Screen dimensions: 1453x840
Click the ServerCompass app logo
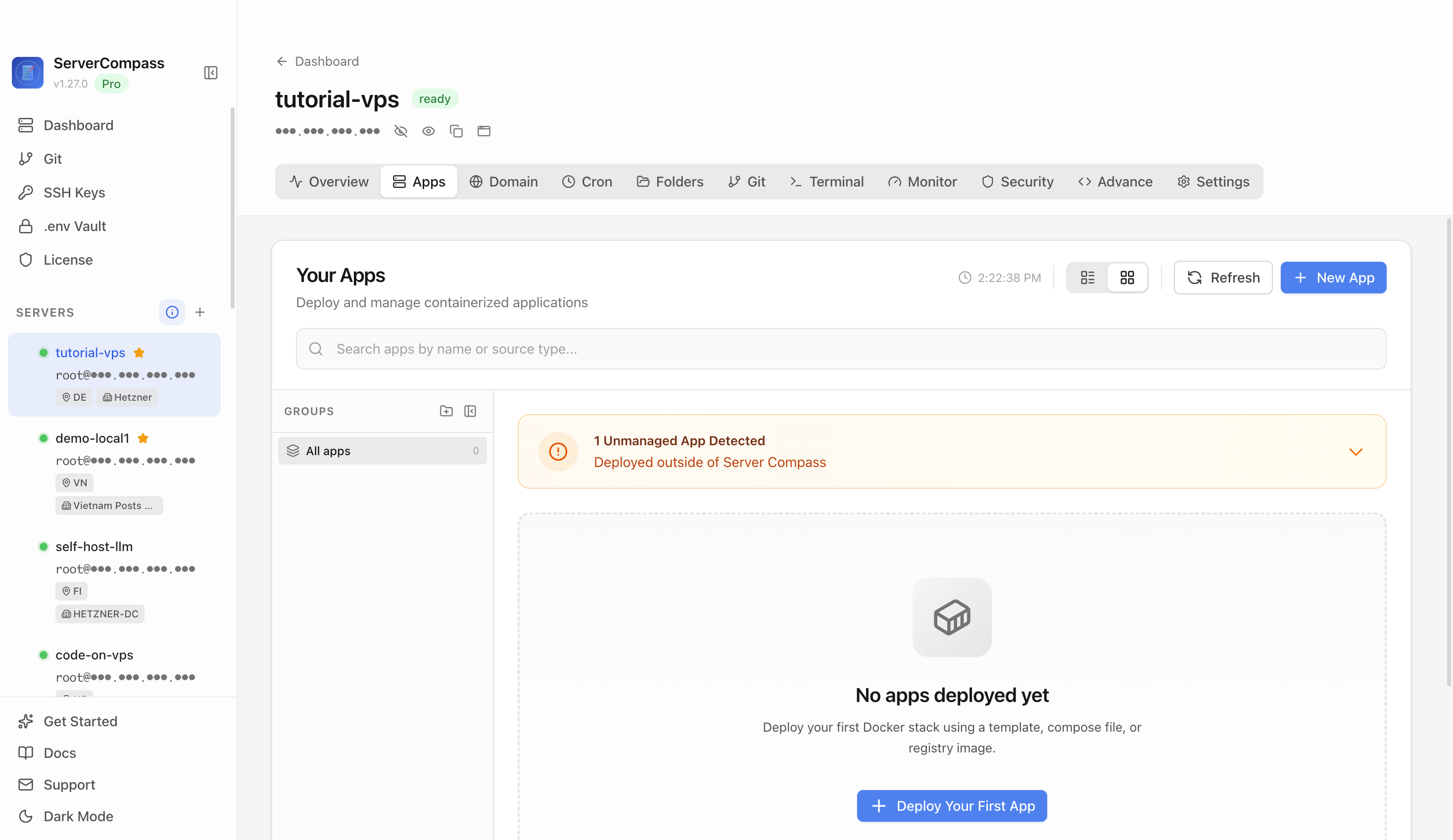(28, 73)
